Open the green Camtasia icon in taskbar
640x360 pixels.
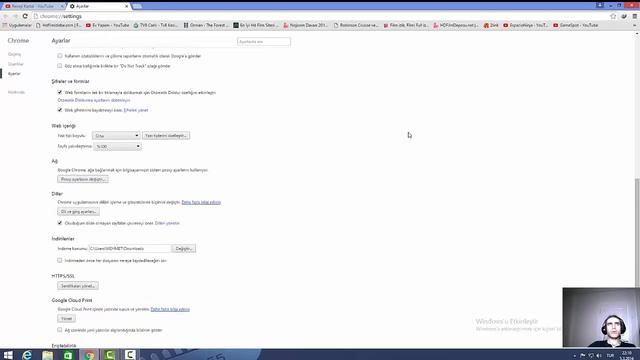point(109,355)
